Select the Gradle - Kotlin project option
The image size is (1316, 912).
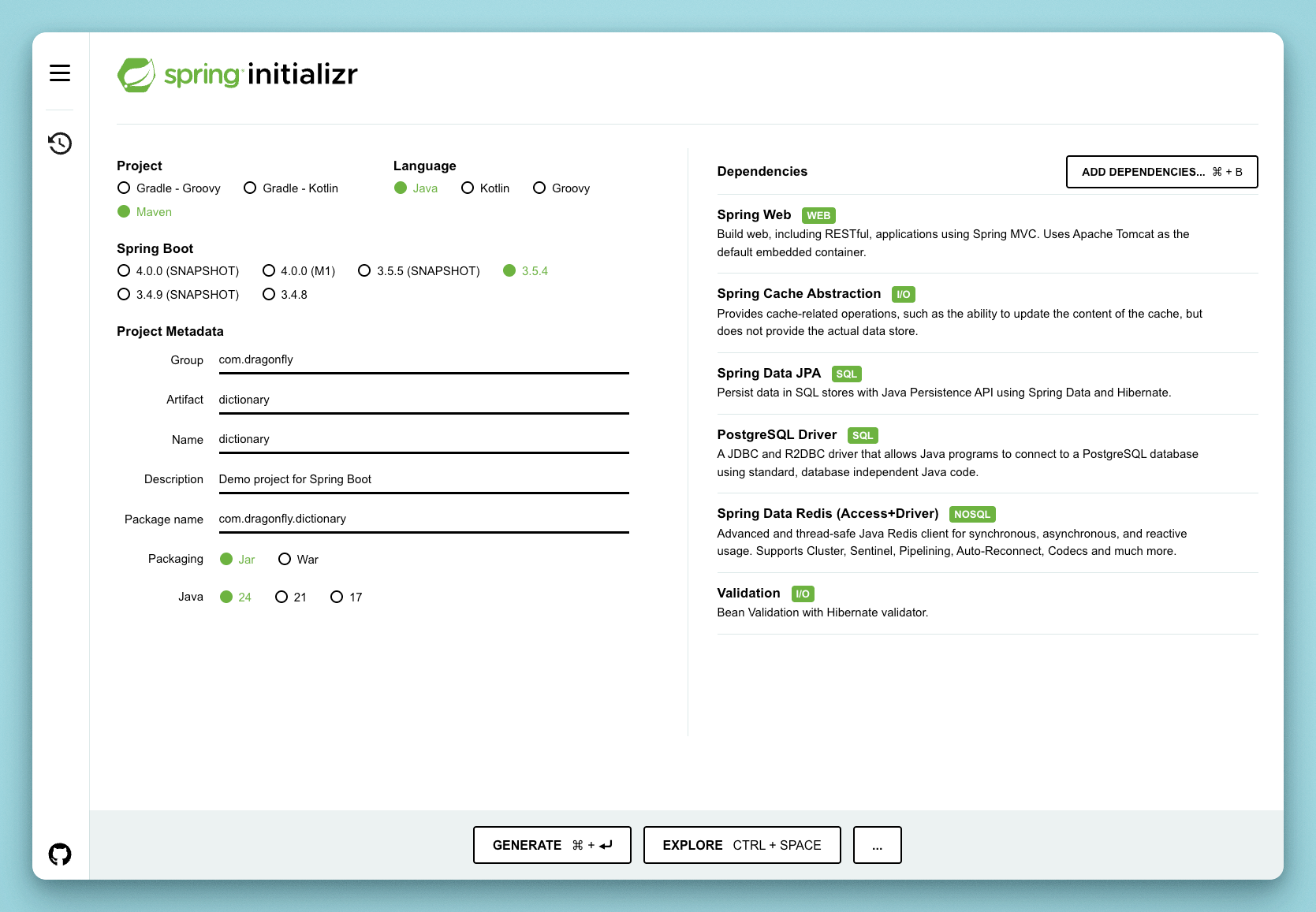tap(250, 188)
